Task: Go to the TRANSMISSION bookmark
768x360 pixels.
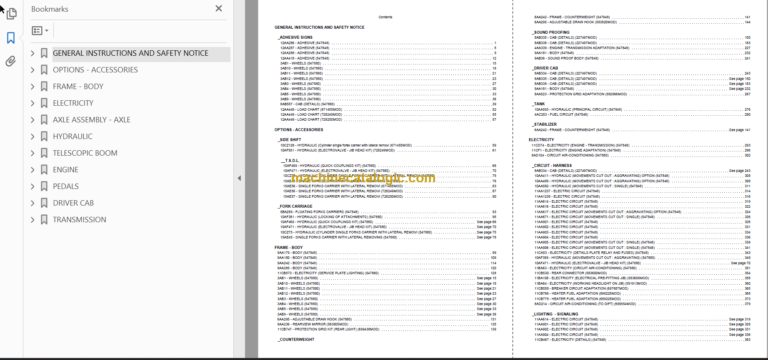Action: pyautogui.click(x=79, y=220)
